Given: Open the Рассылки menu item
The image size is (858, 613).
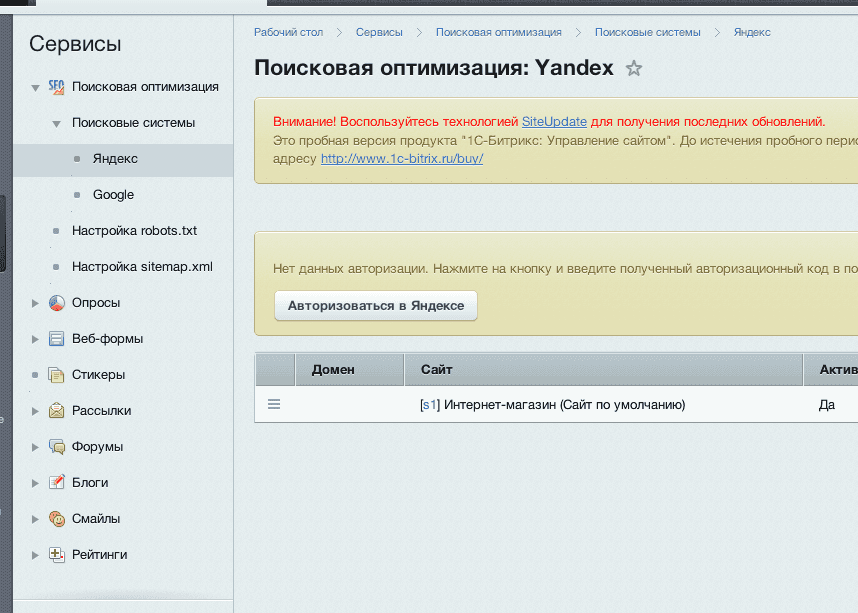Looking at the screenshot, I should (101, 410).
